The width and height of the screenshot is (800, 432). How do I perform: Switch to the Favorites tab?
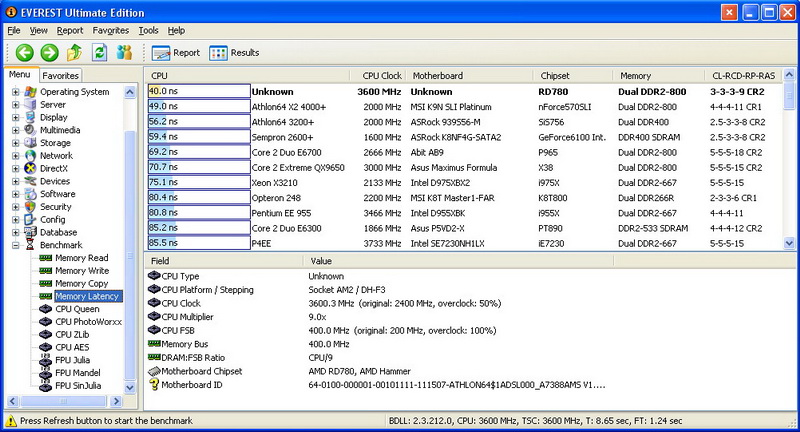(60, 75)
